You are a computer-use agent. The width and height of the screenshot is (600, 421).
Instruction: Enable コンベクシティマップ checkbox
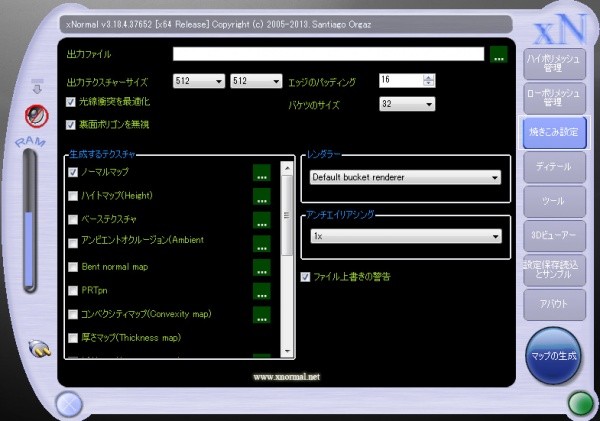[73, 315]
